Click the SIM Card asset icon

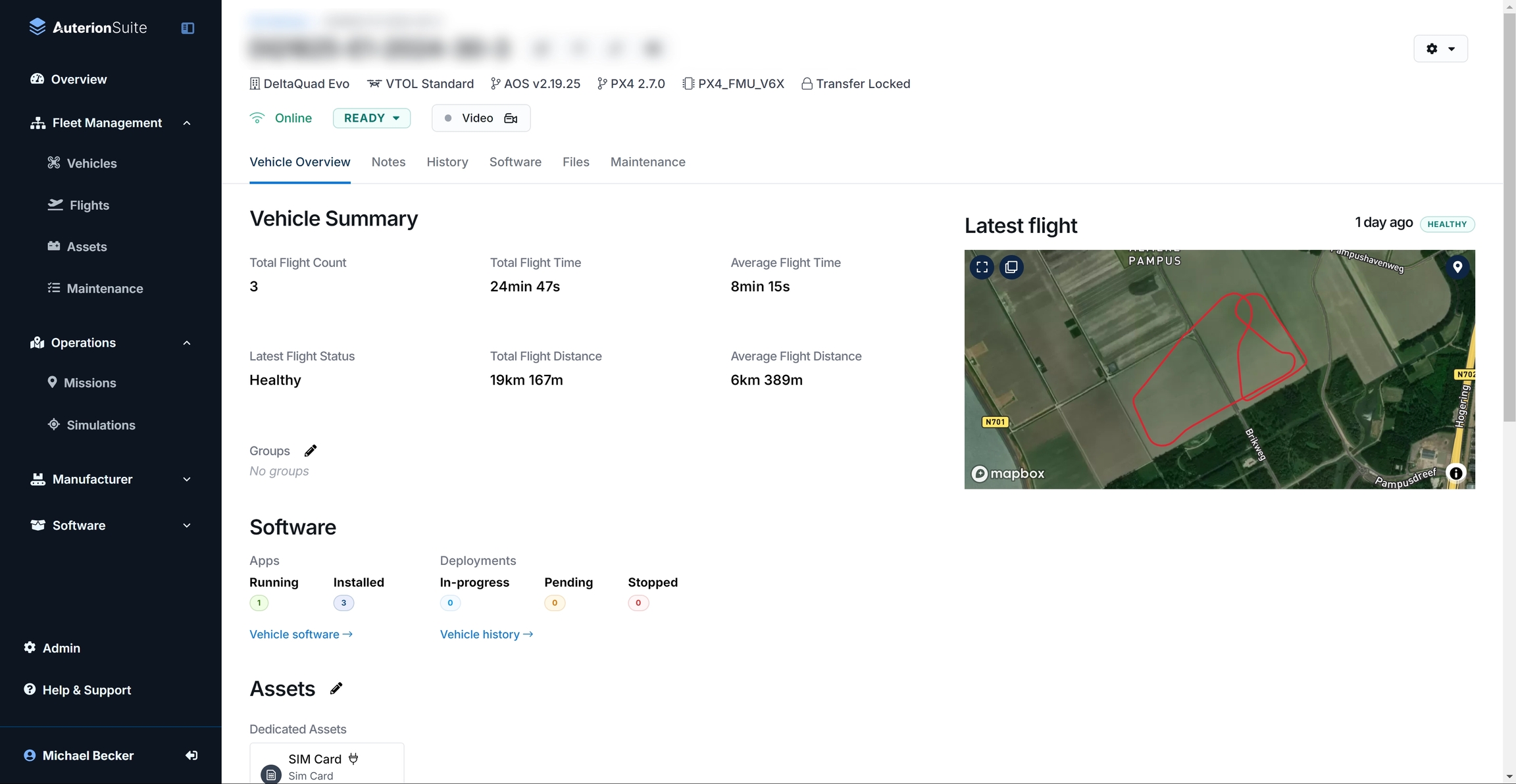pyautogui.click(x=271, y=774)
